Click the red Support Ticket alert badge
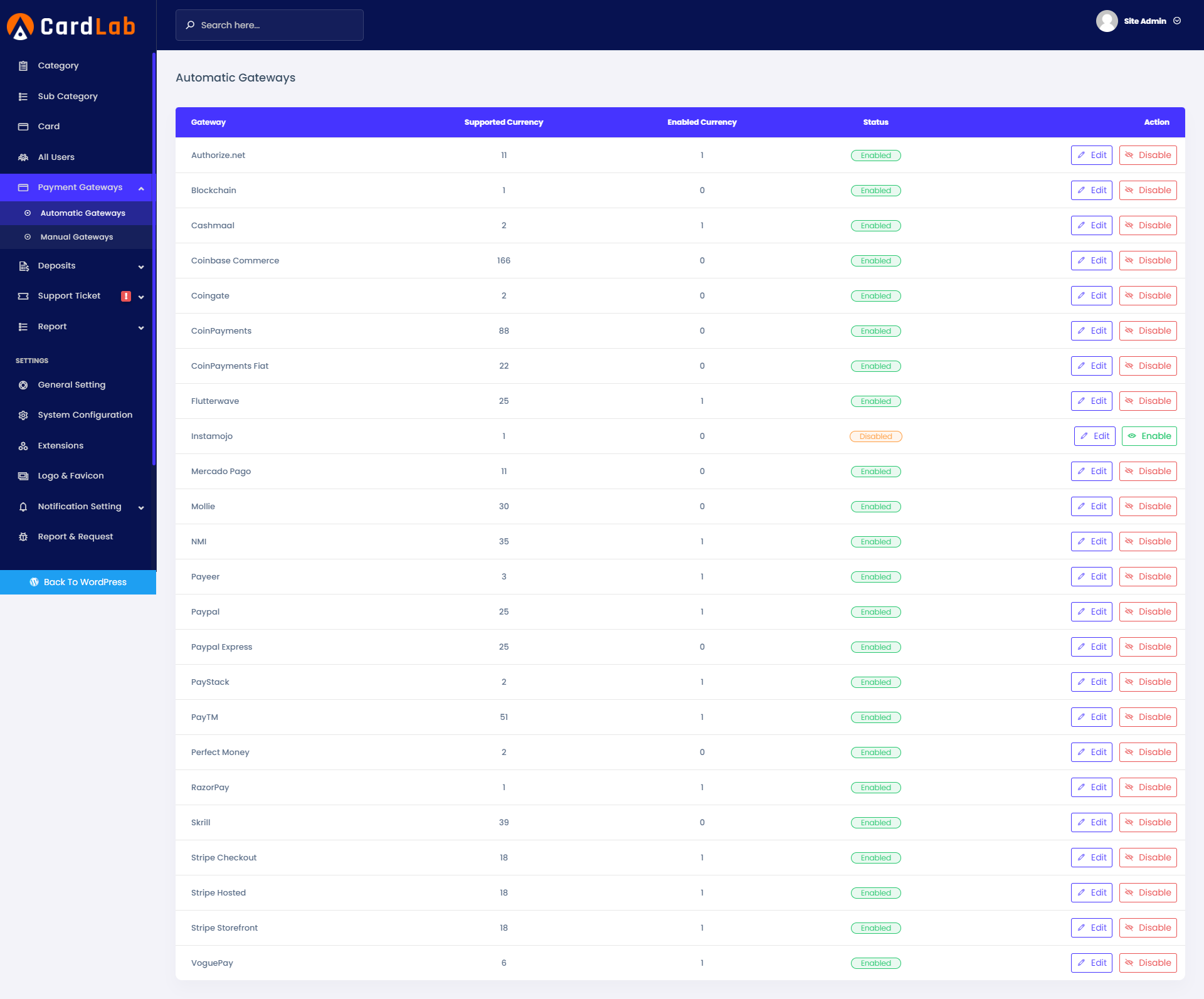 pos(126,296)
